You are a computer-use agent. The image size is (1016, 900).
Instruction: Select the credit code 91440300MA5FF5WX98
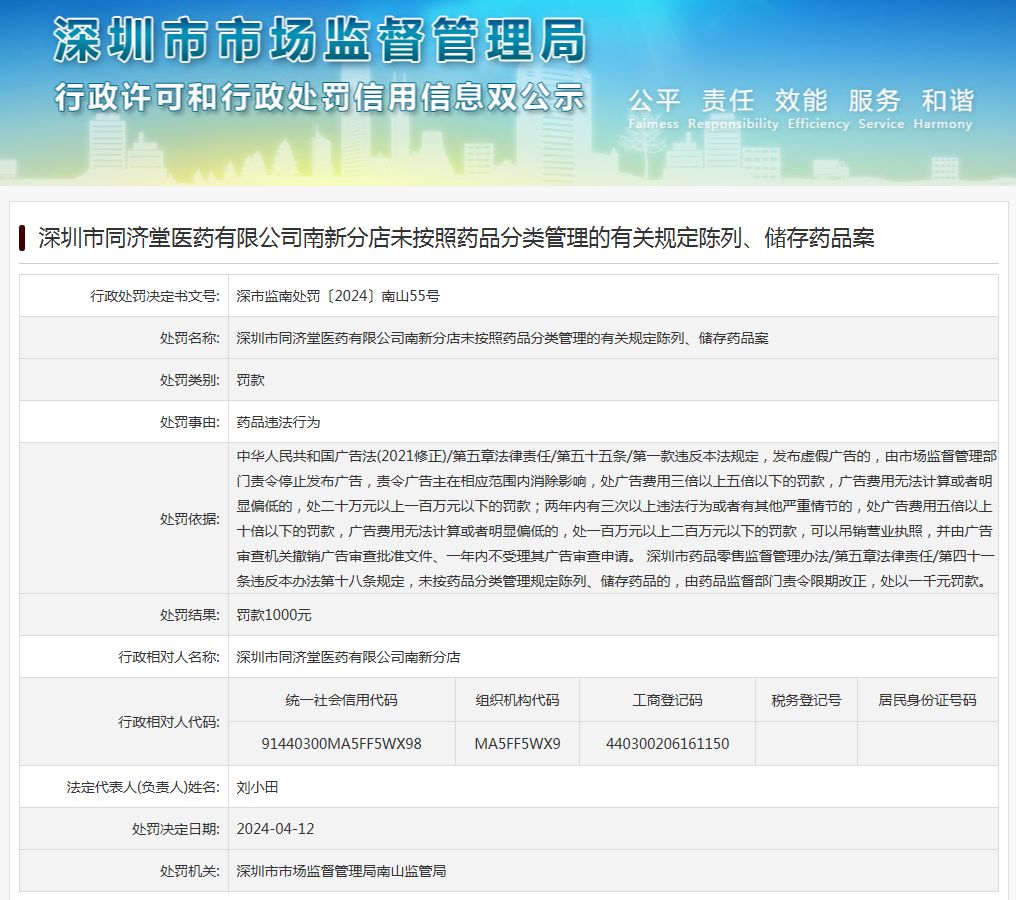click(341, 744)
